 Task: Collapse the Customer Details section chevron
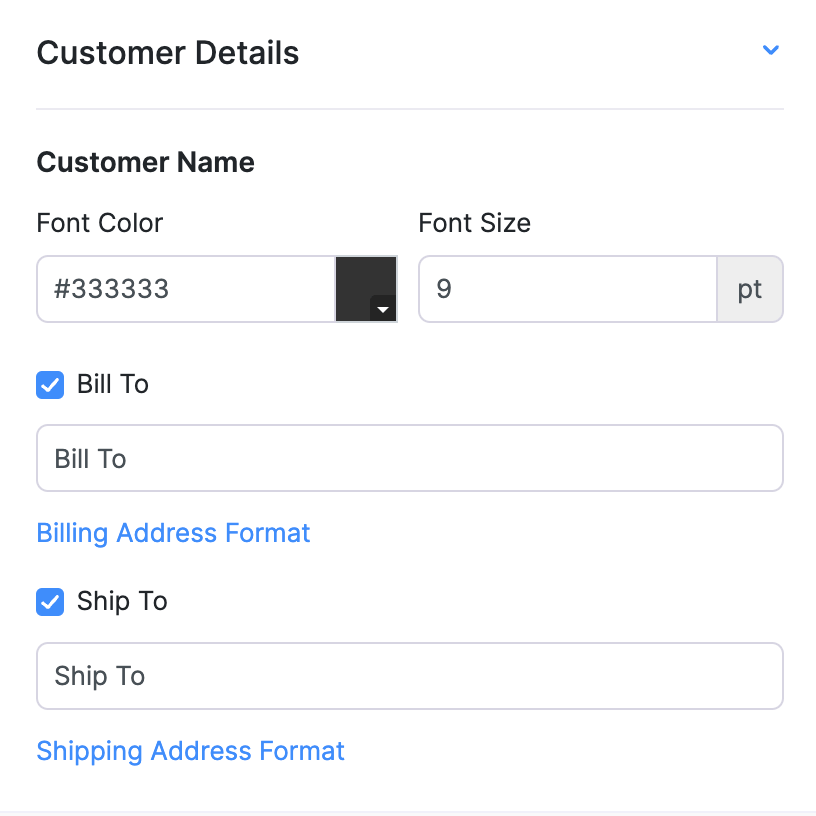coord(770,50)
